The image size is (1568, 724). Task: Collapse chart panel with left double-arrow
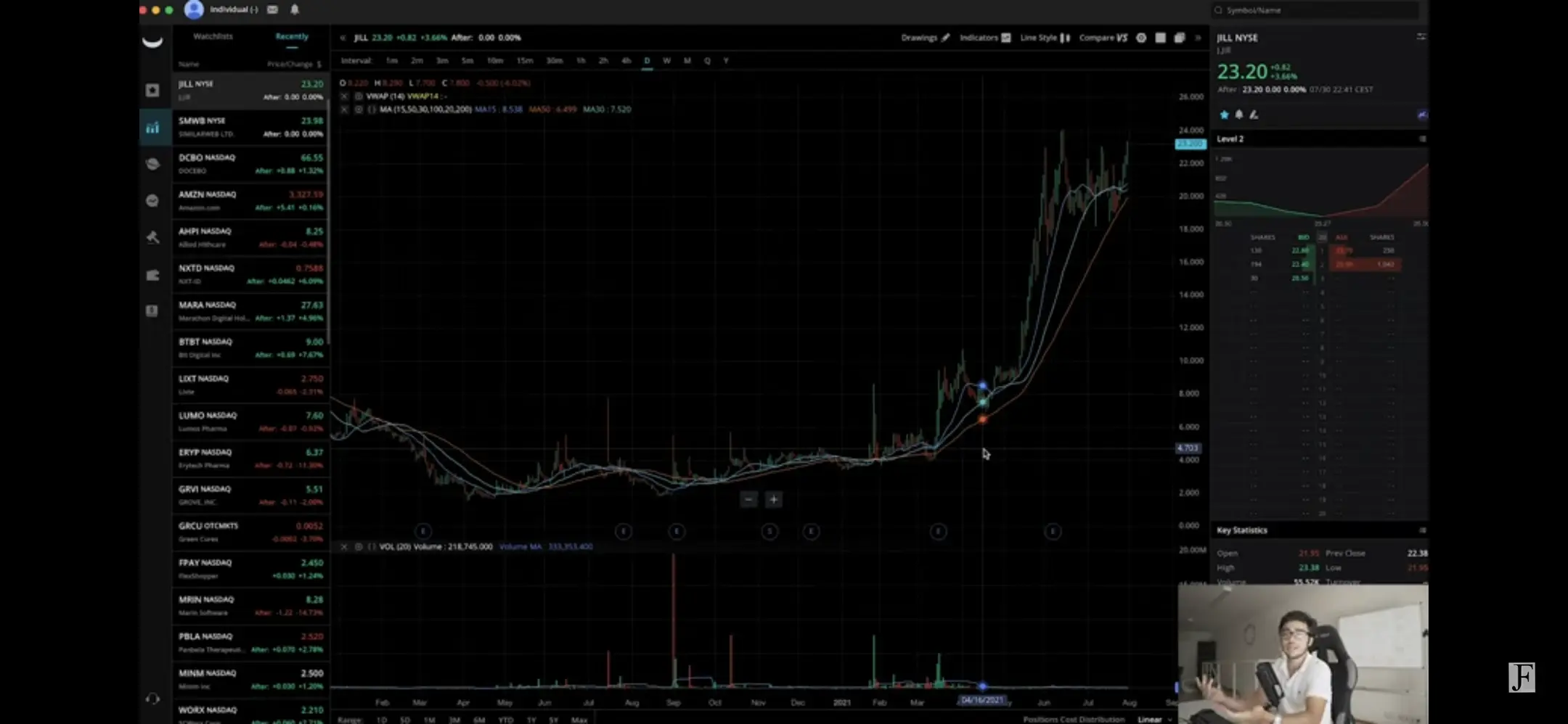tap(343, 38)
